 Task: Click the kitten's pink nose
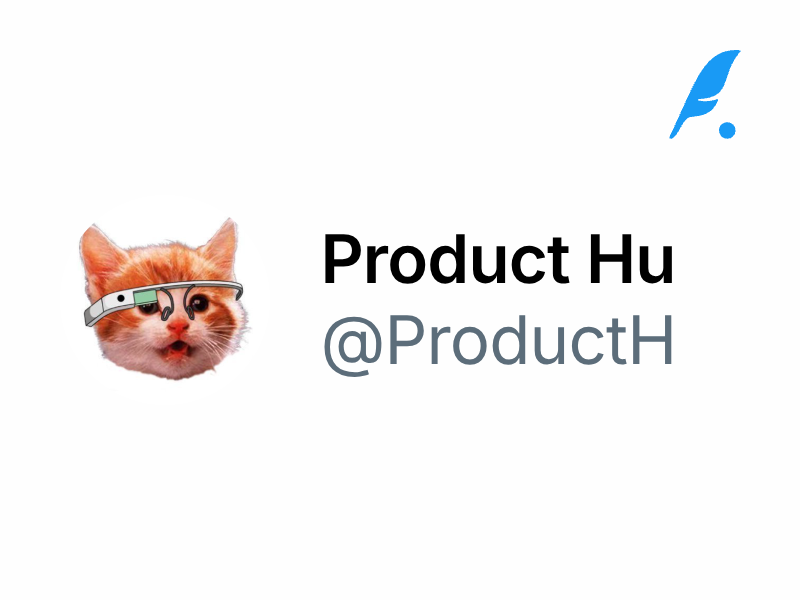[x=178, y=326]
